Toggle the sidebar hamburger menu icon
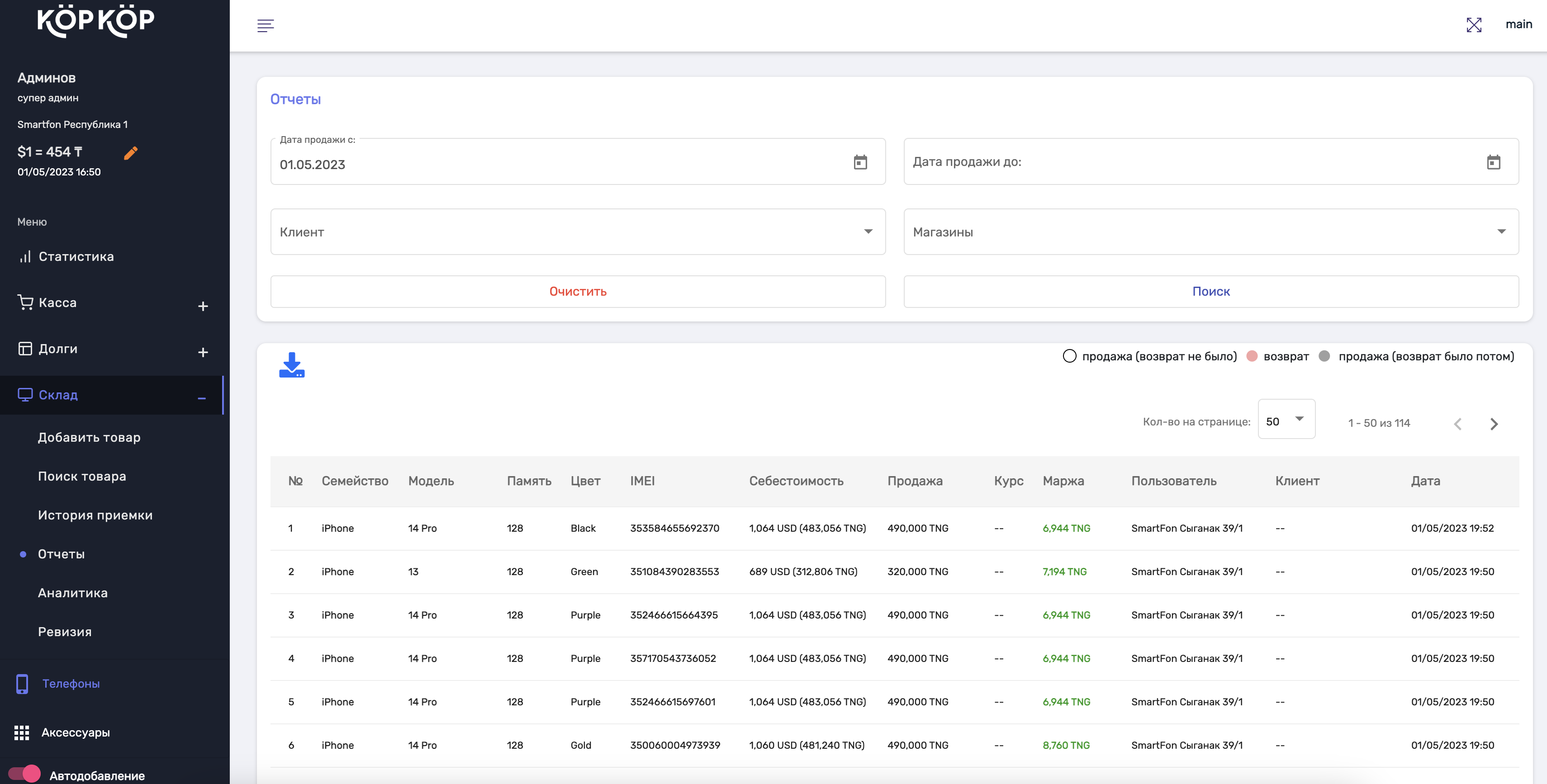The height and width of the screenshot is (784, 1547). [x=266, y=25]
